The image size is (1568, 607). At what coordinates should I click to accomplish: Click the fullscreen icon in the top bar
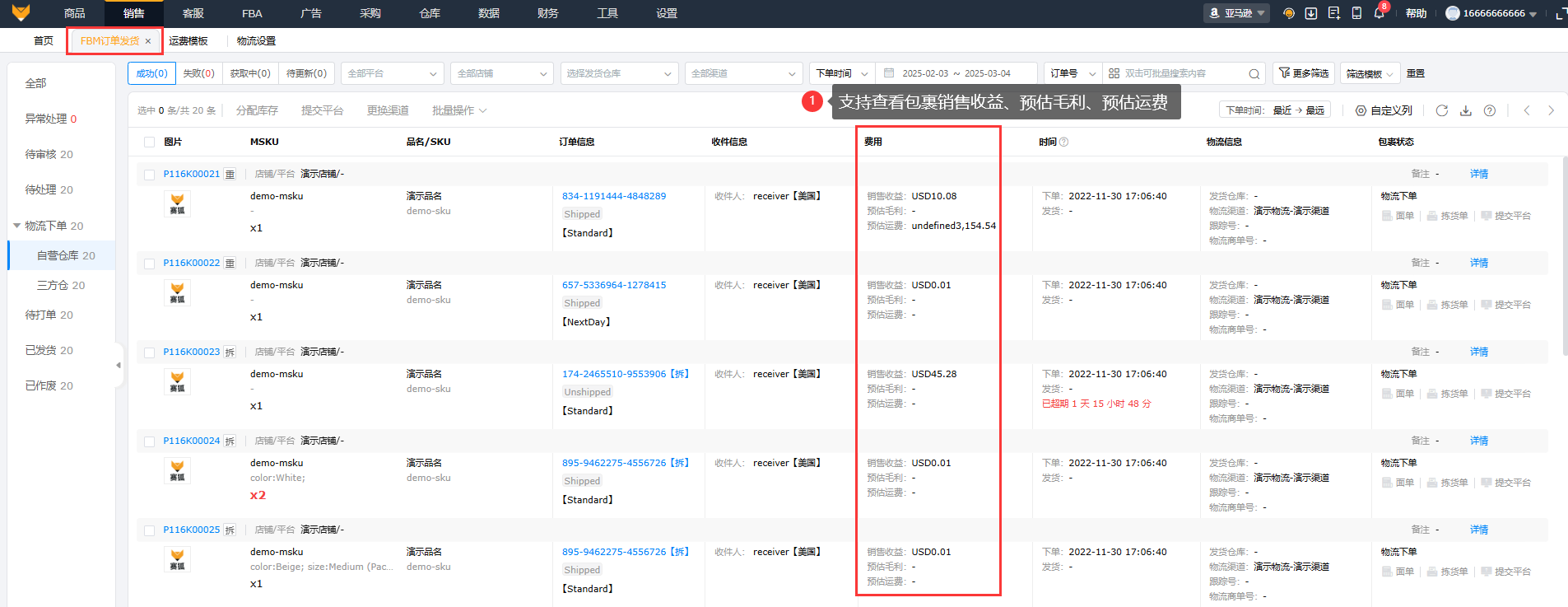point(1561,13)
